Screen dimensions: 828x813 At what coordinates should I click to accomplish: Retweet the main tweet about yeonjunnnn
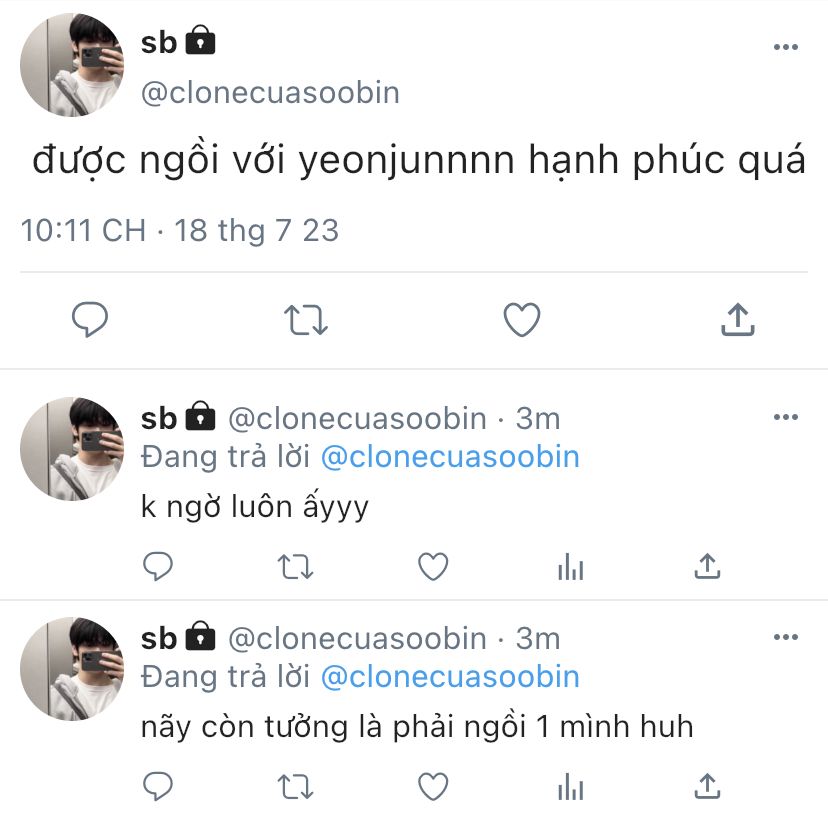(306, 320)
